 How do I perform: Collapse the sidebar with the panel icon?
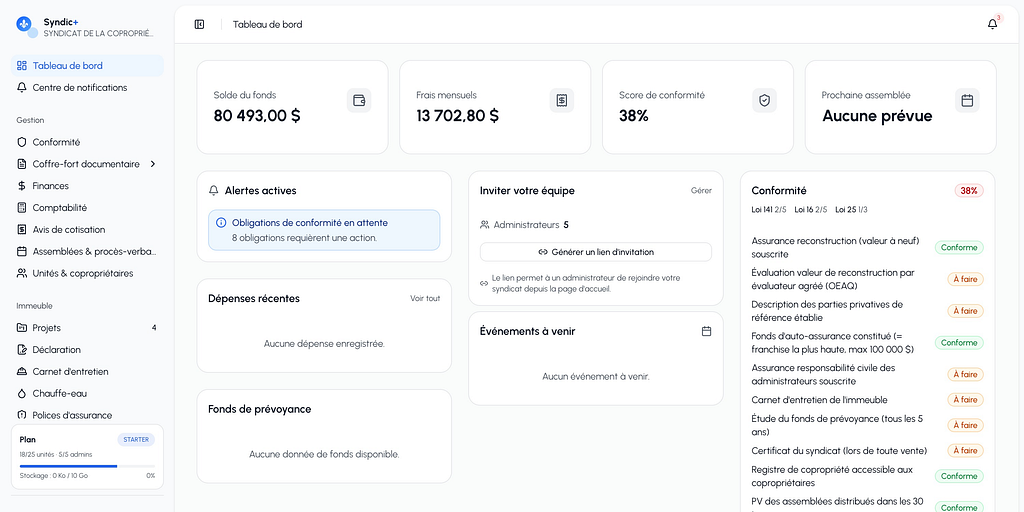click(x=199, y=24)
